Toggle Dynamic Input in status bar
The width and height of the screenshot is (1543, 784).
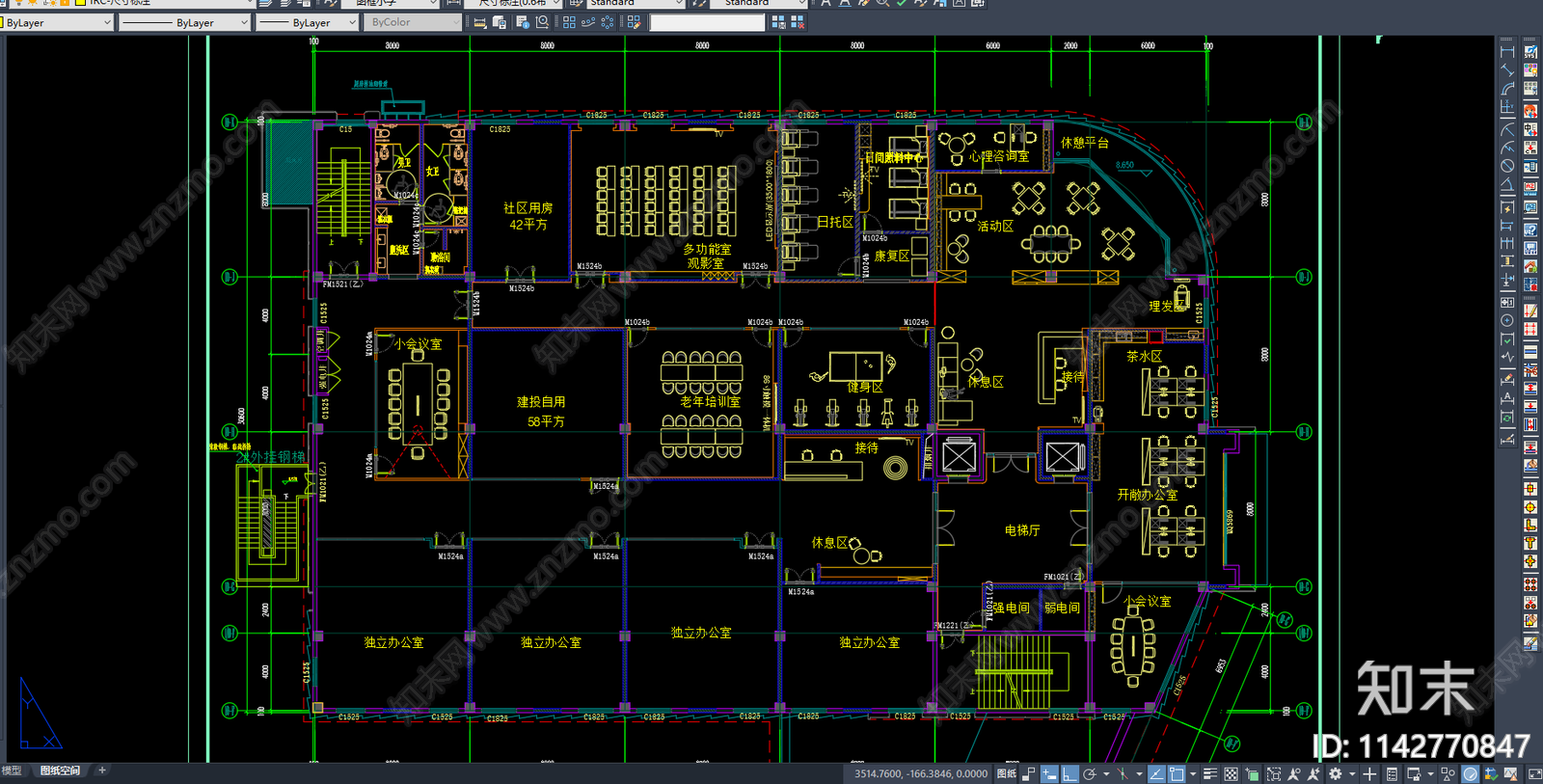tap(1048, 774)
